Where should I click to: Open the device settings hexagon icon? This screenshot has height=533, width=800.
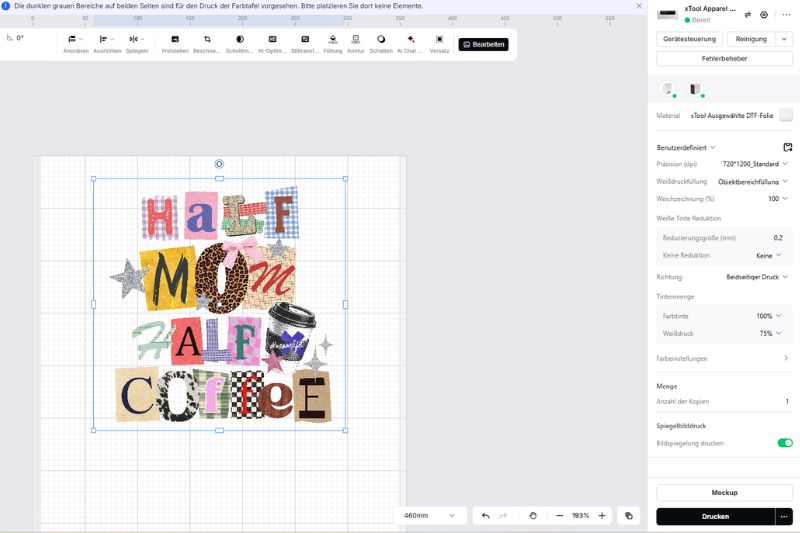click(x=764, y=15)
